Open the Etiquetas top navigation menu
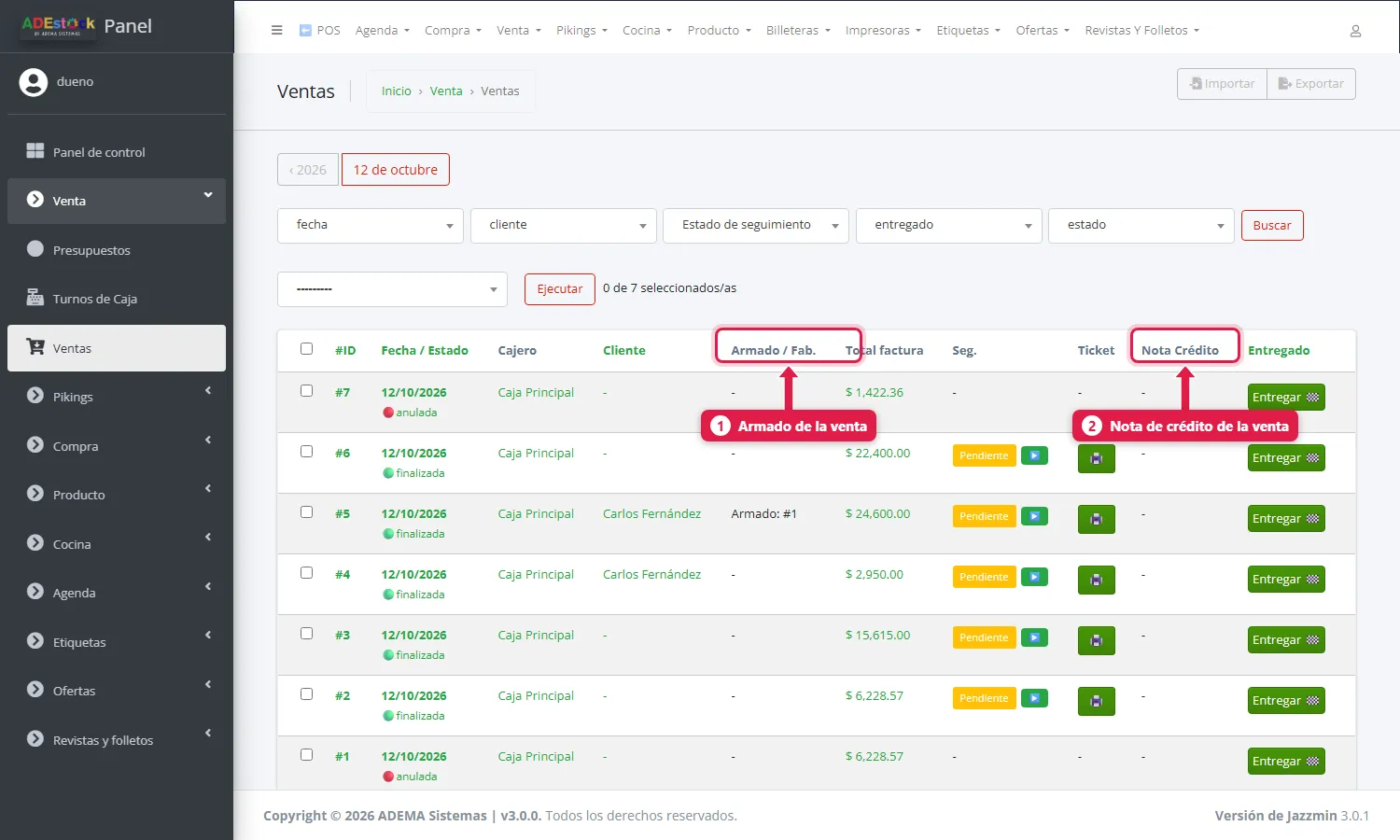The image size is (1400, 840). click(968, 30)
